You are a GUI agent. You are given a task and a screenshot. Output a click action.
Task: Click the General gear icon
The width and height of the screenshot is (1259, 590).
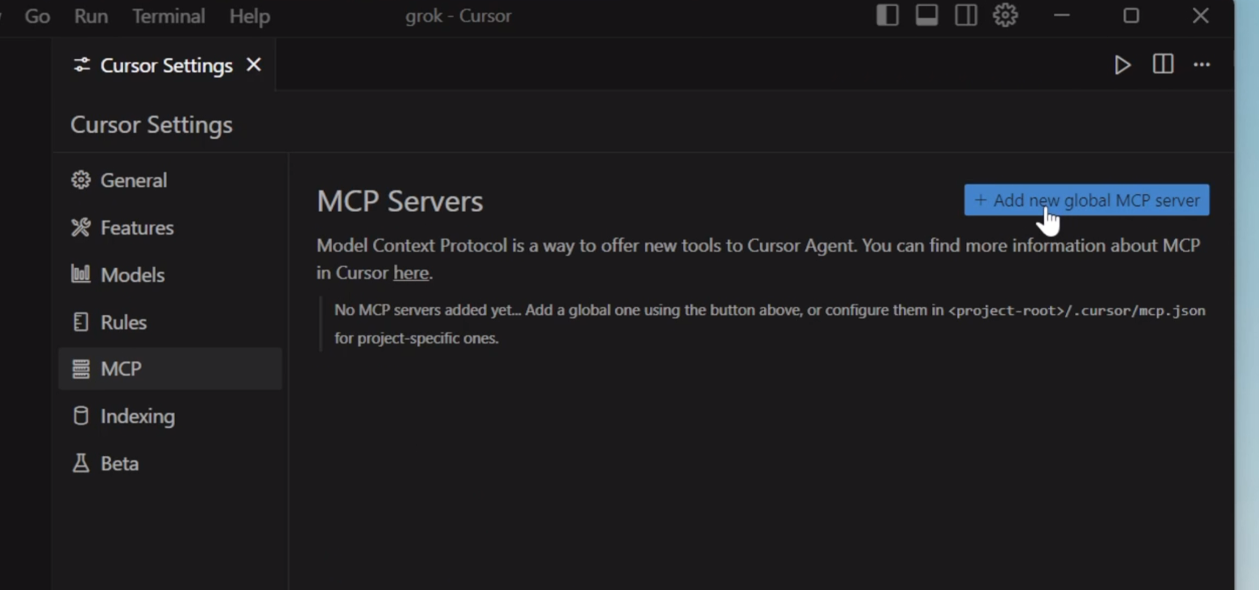coord(81,180)
